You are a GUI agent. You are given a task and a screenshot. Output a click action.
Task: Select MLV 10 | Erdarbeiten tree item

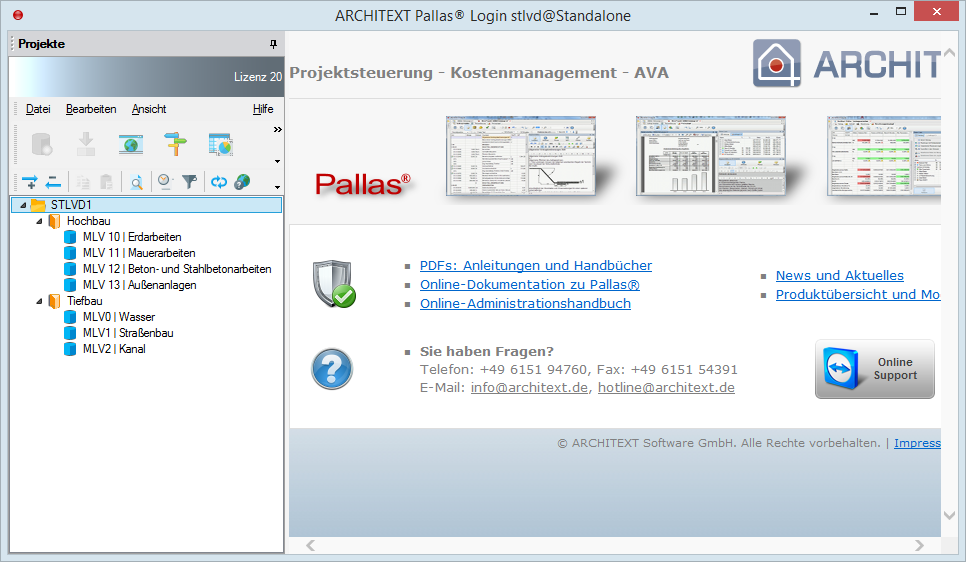[x=132, y=237]
